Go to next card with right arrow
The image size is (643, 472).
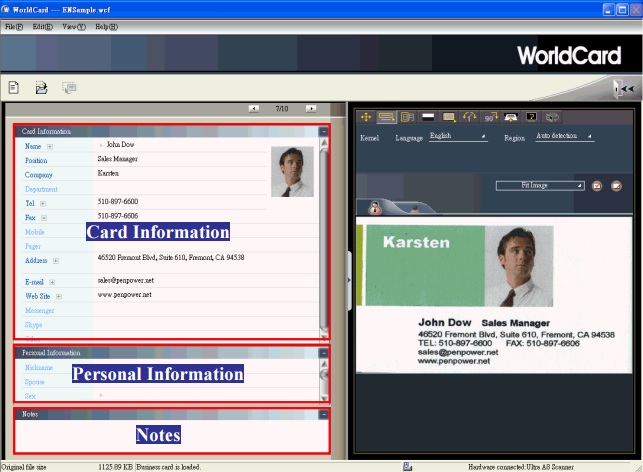coord(311,109)
